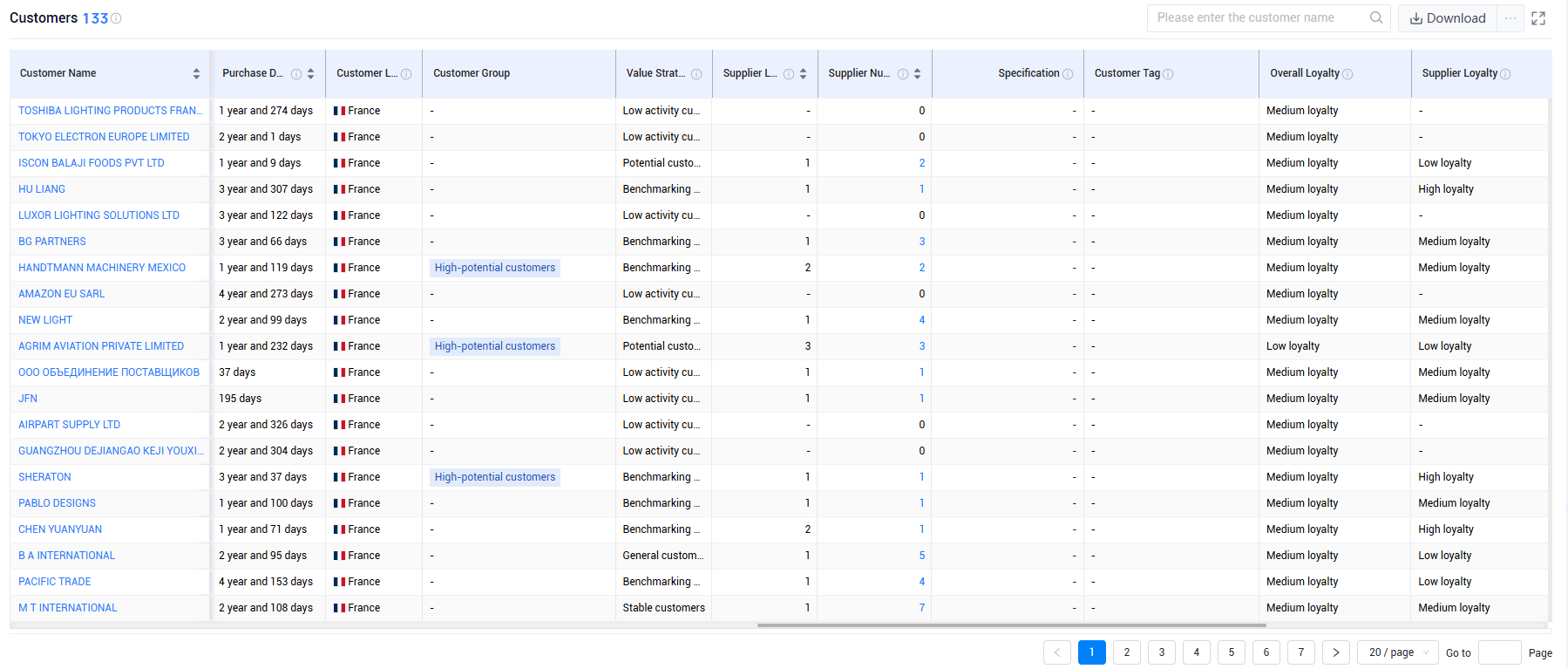Click info icon on Specification header
The width and height of the screenshot is (1568, 669).
tap(1068, 74)
